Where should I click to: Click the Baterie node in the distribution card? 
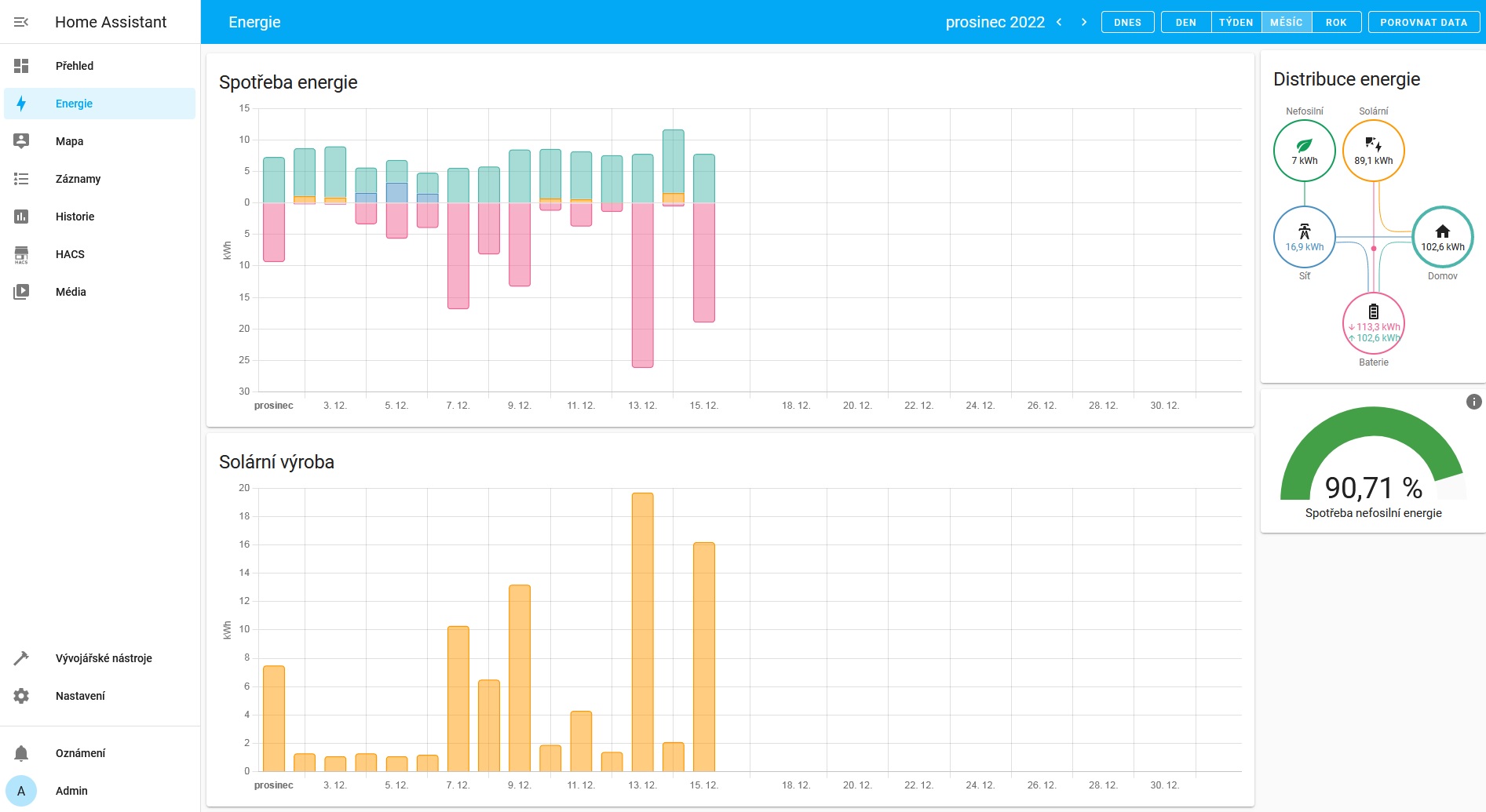pos(1373,323)
